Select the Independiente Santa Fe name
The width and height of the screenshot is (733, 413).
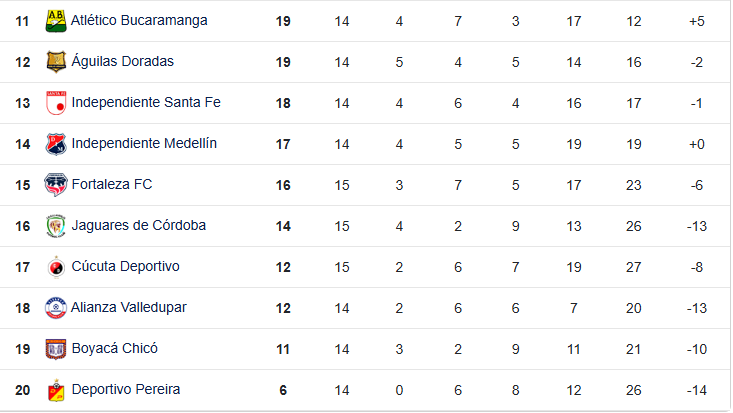click(146, 102)
